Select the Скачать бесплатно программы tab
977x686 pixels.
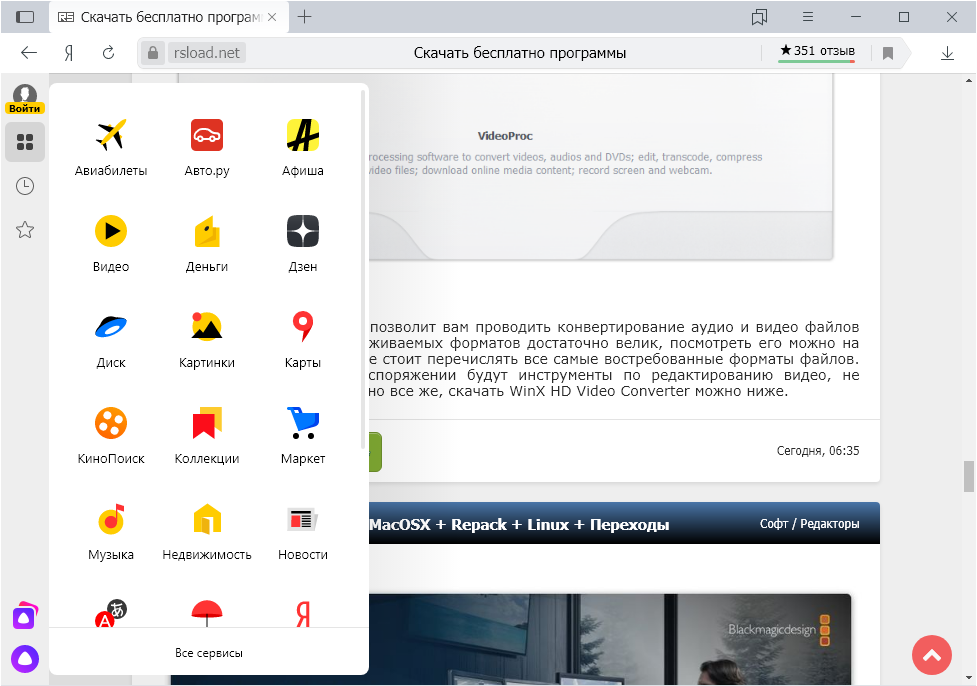[168, 17]
